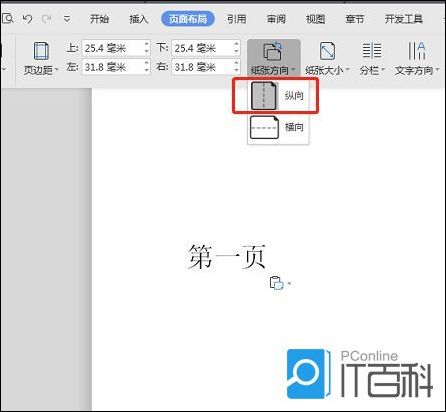
Task: Decrease the right margin with stepper
Action: coord(236,70)
